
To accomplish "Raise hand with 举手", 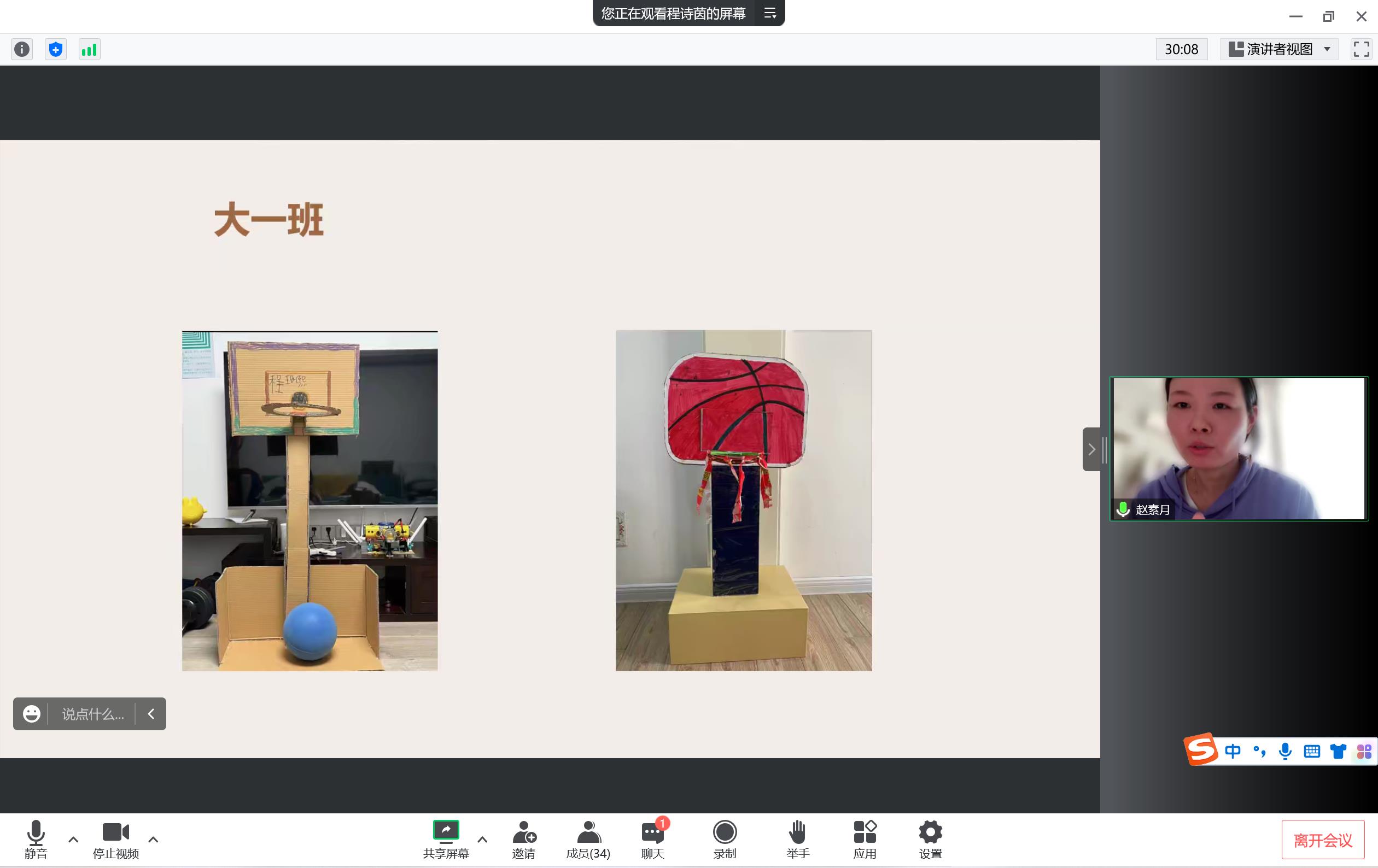I will tap(798, 840).
